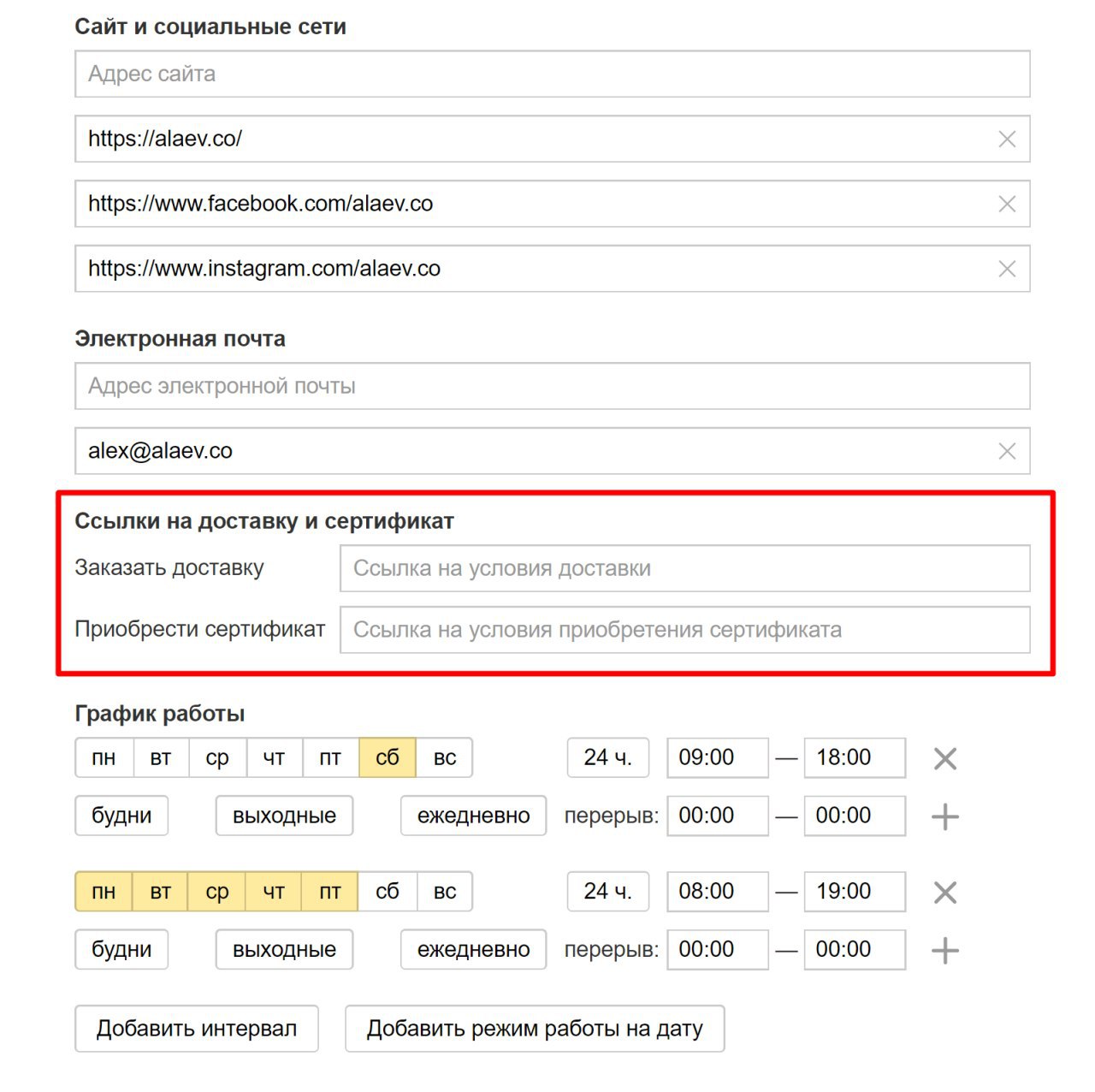Clear the instagram.com/alaev.co link
Screen dimensions: 1095x1092
tap(1007, 270)
